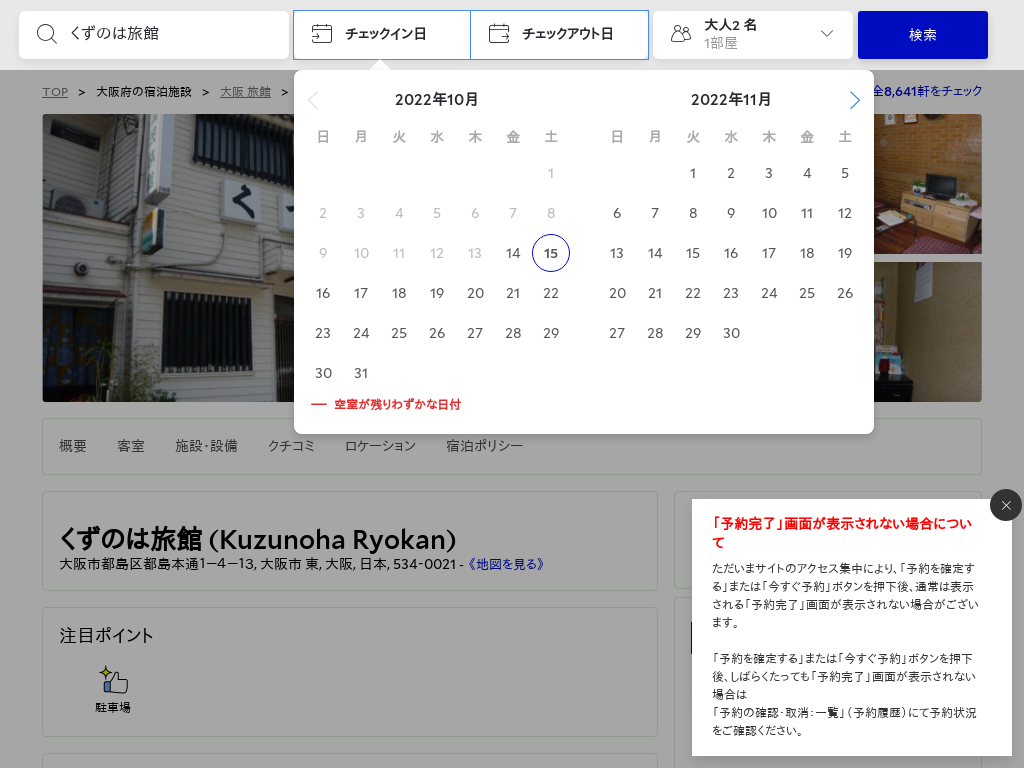Click the 地図を見る map link
The width and height of the screenshot is (1024, 768).
[506, 564]
